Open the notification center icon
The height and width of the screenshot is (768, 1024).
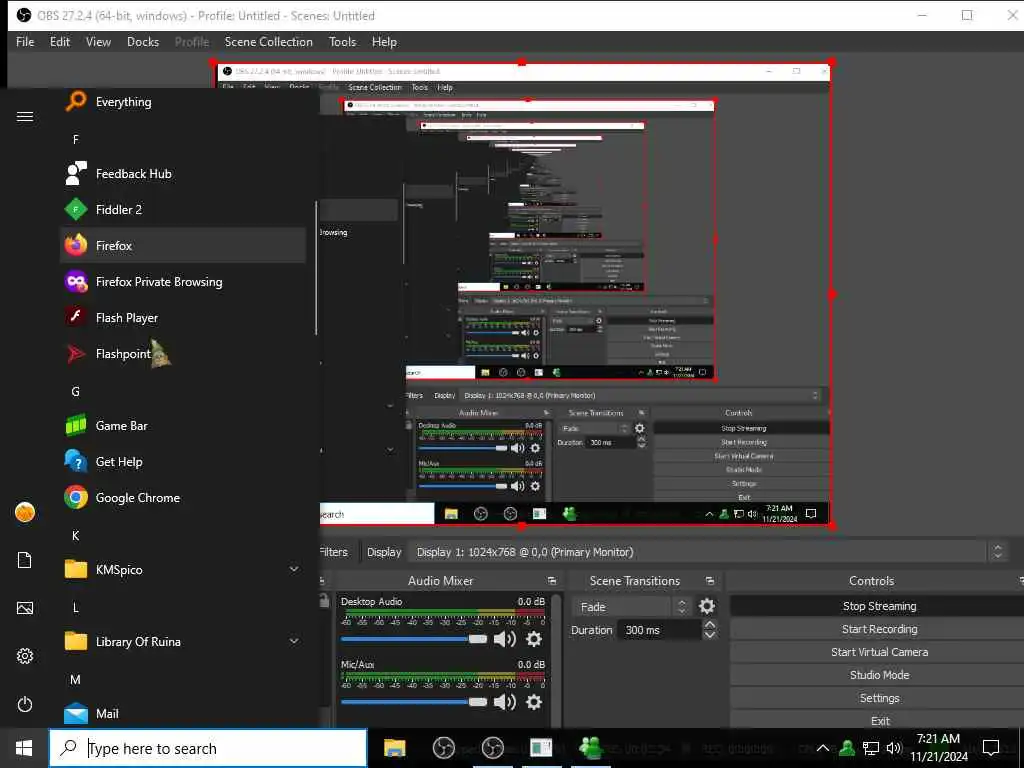991,748
